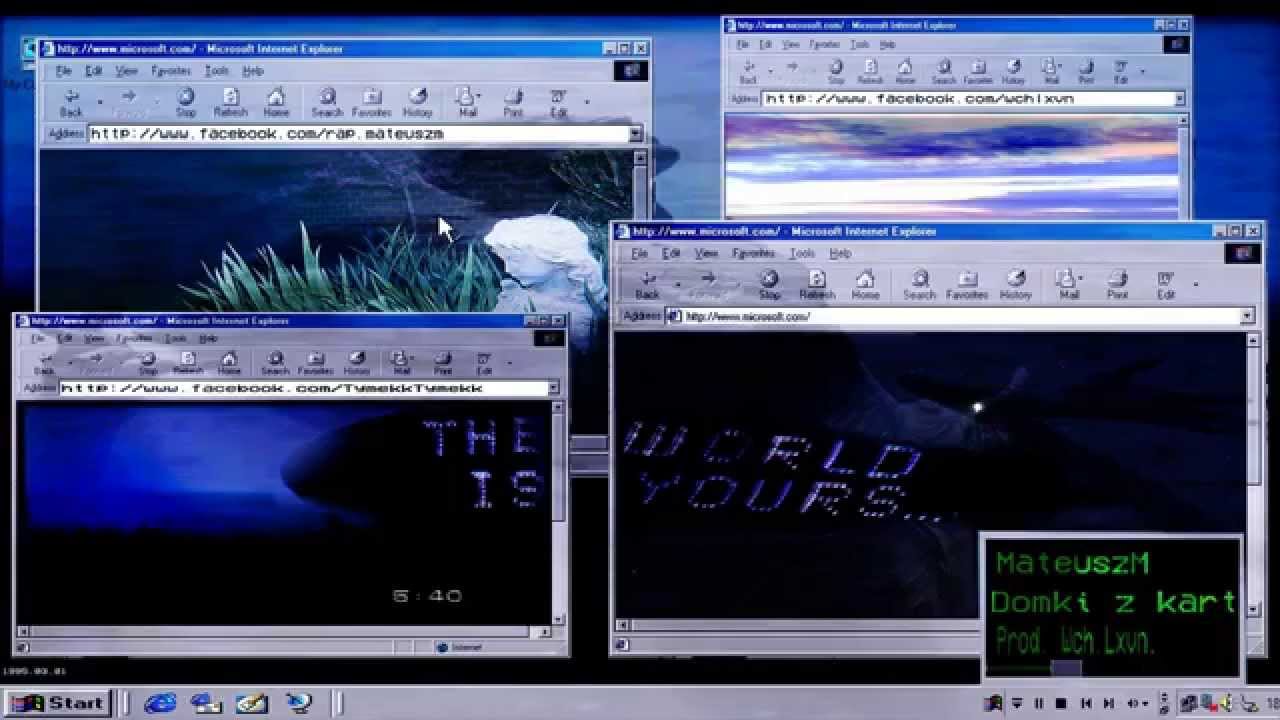Open History in the rap.mateuszm window
The image size is (1280, 720).
coord(418,102)
